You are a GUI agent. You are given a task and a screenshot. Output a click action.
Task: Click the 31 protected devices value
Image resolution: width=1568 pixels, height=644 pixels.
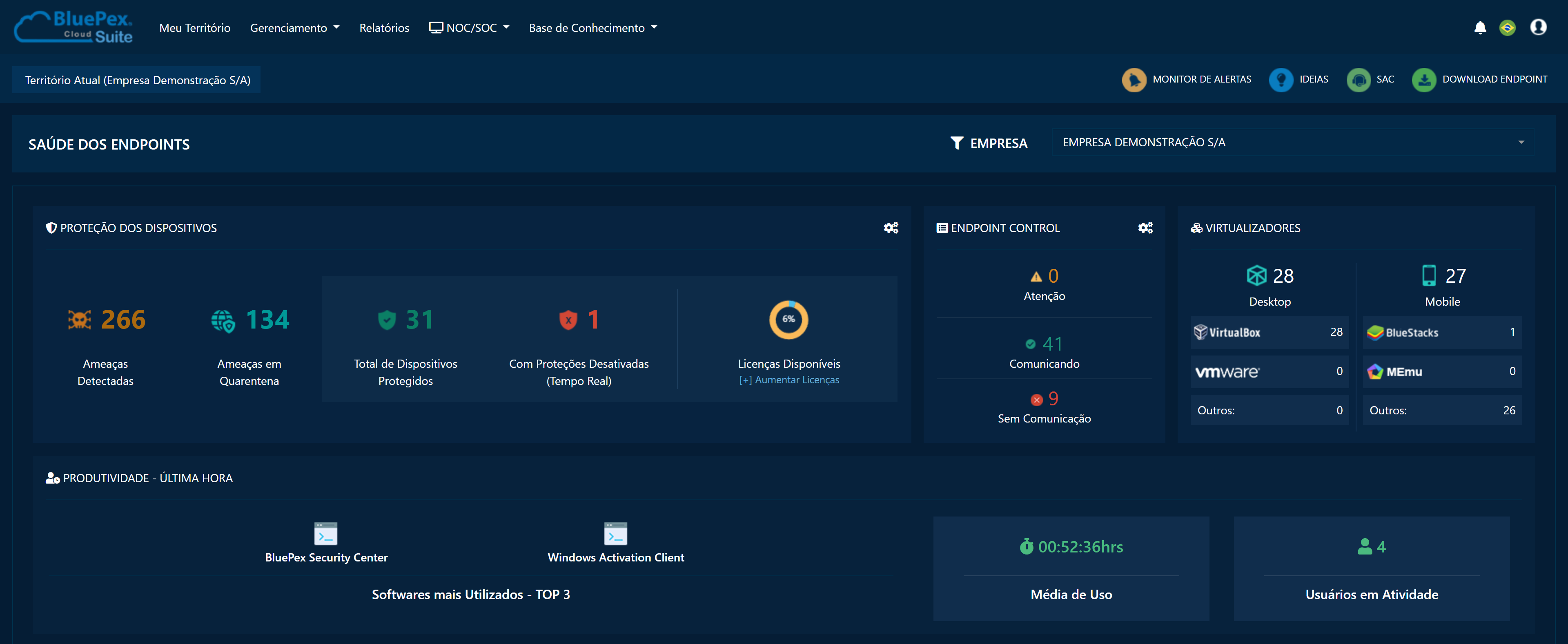pyautogui.click(x=420, y=320)
